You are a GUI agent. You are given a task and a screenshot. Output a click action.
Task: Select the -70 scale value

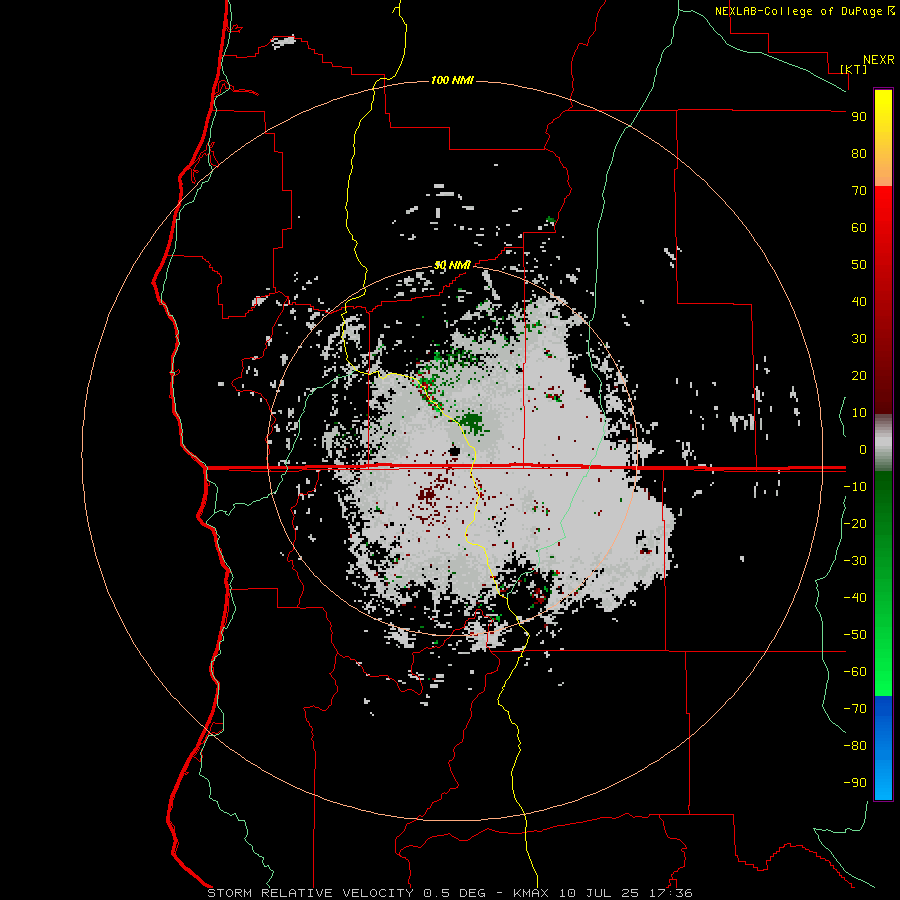[855, 709]
